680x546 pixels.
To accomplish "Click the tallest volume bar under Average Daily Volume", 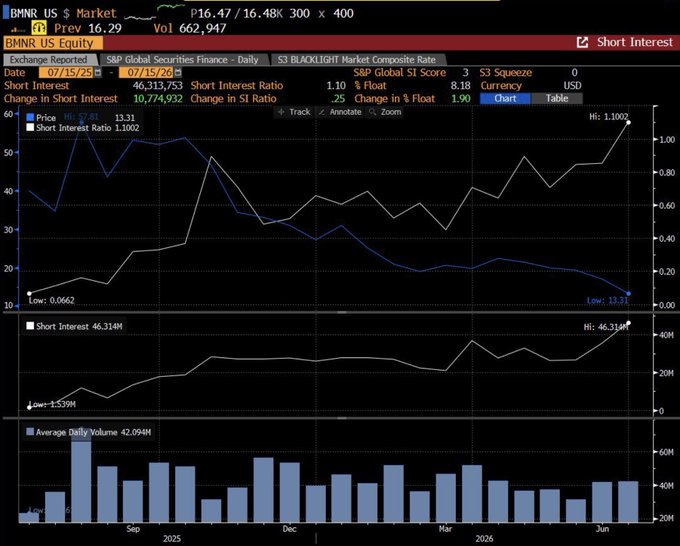I will (81, 475).
